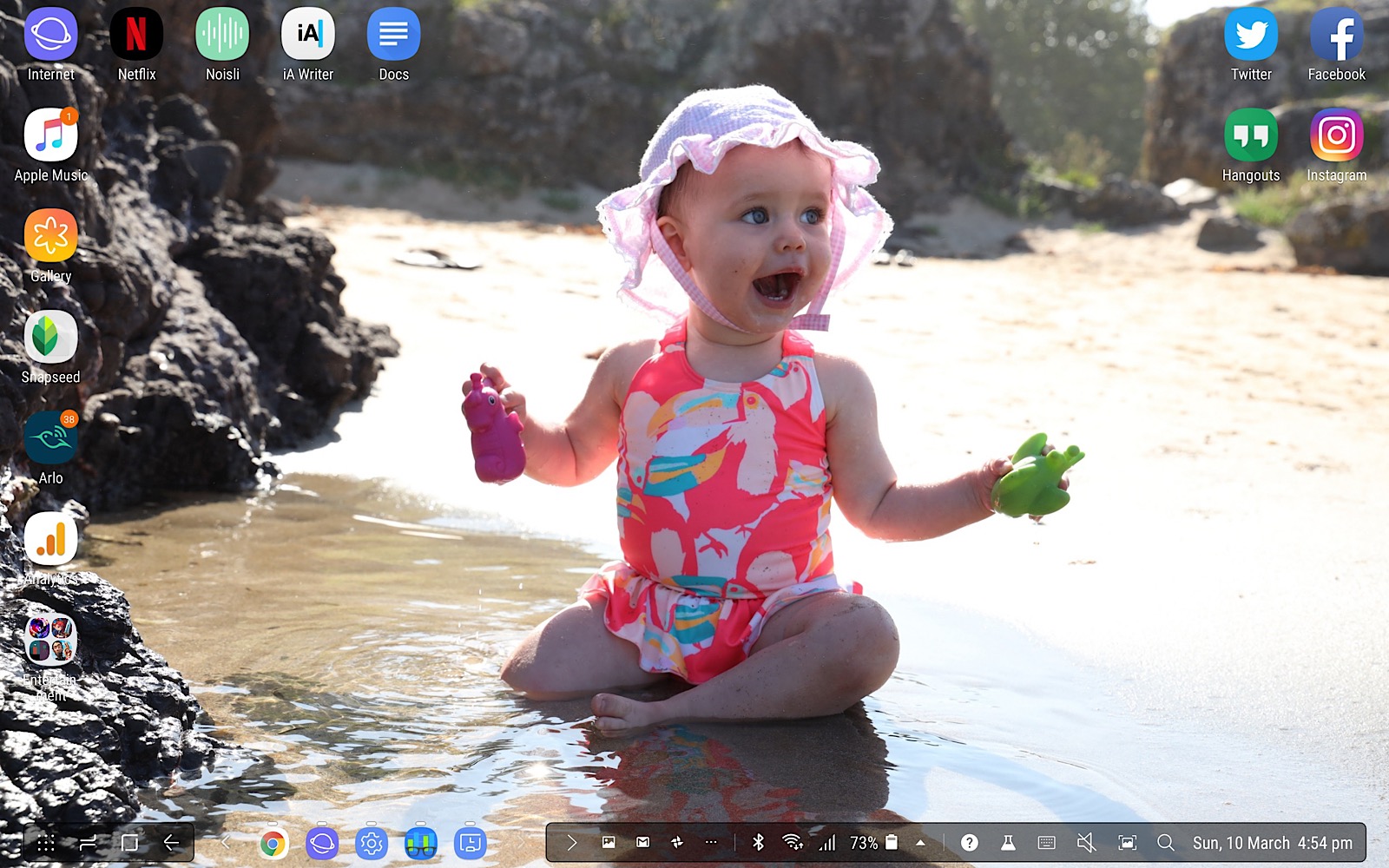1389x868 pixels.
Task: Expand quick settings with the up arrow
Action: pyautogui.click(x=920, y=843)
